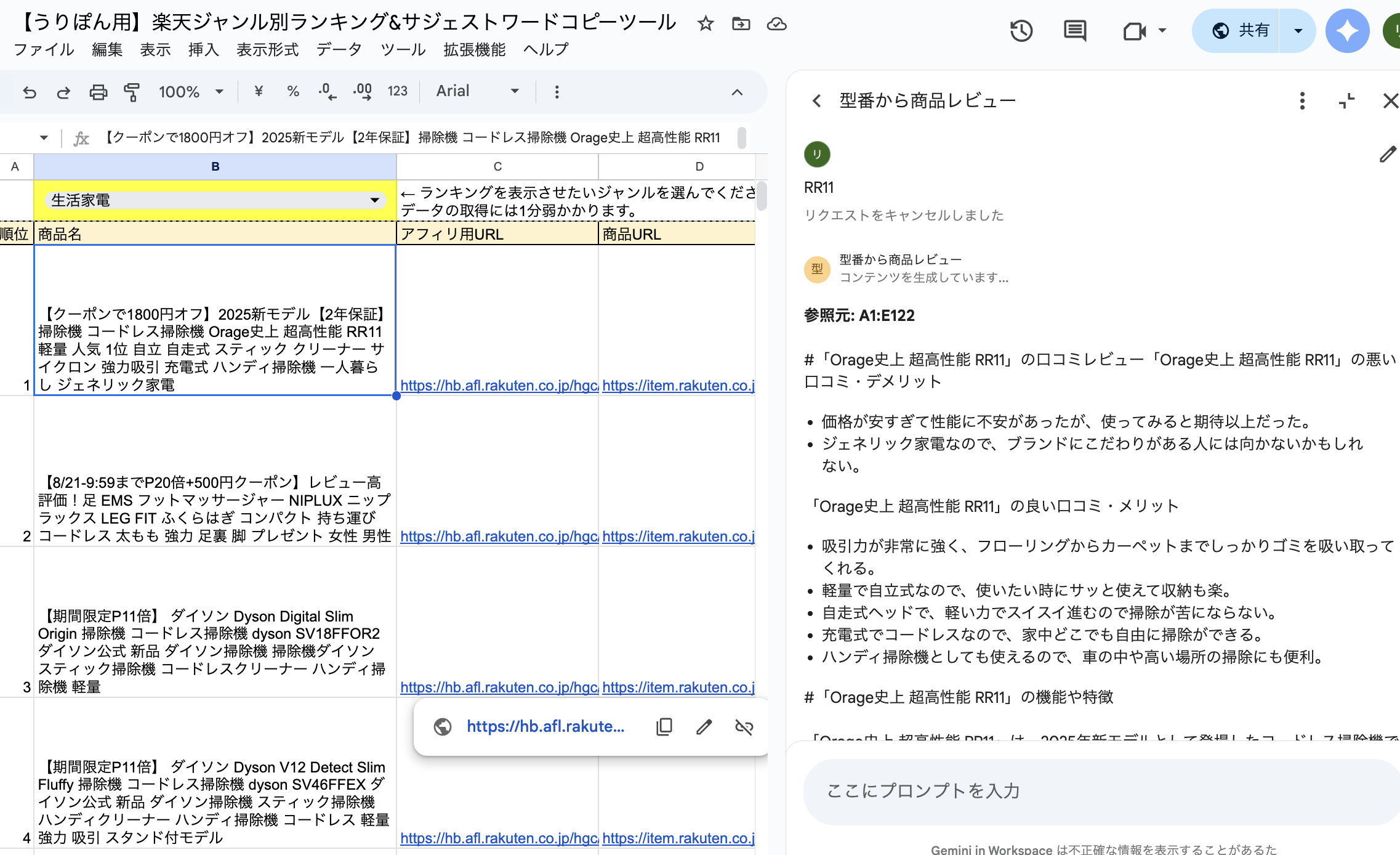Open zoom level 100% dropdown
Screen dimensions: 1400x855
191,92
